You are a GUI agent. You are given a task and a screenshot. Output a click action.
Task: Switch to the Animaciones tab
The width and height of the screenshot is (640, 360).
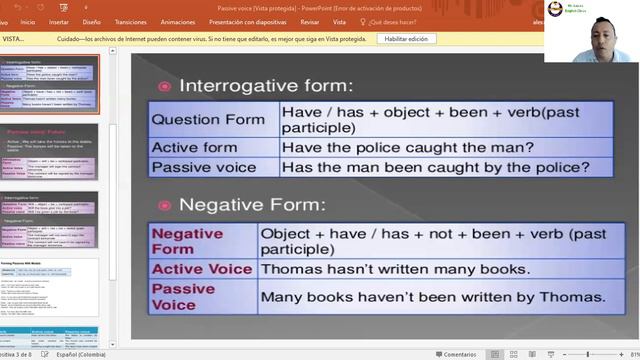coord(178,22)
